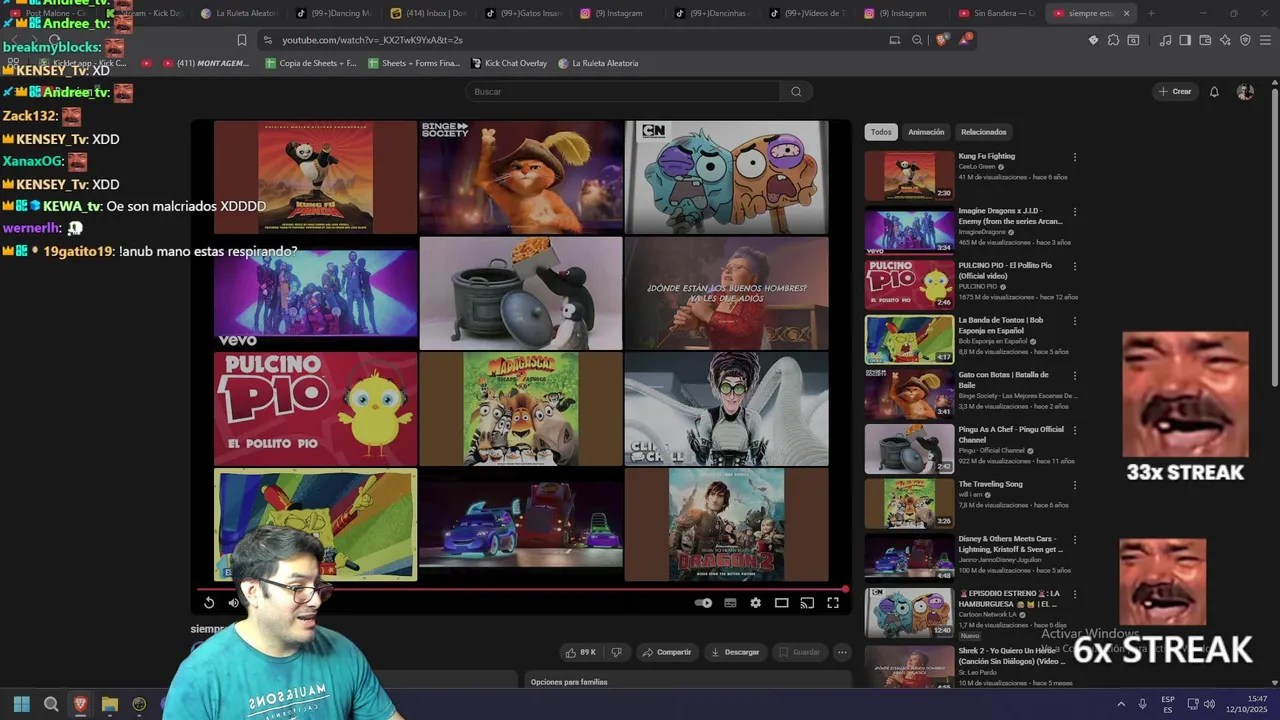Open options menu for Disney & Others Meets Cars
The width and height of the screenshot is (1280, 720).
[x=1075, y=539]
